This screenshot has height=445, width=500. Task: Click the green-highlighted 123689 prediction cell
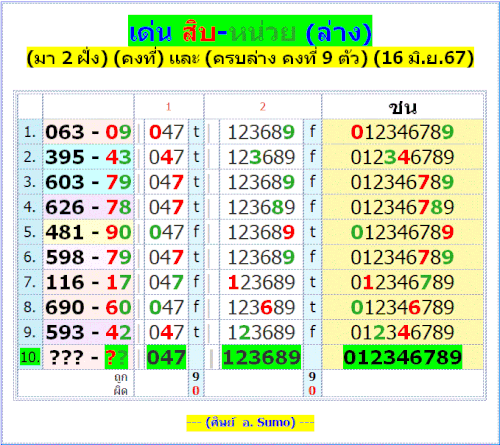261,357
